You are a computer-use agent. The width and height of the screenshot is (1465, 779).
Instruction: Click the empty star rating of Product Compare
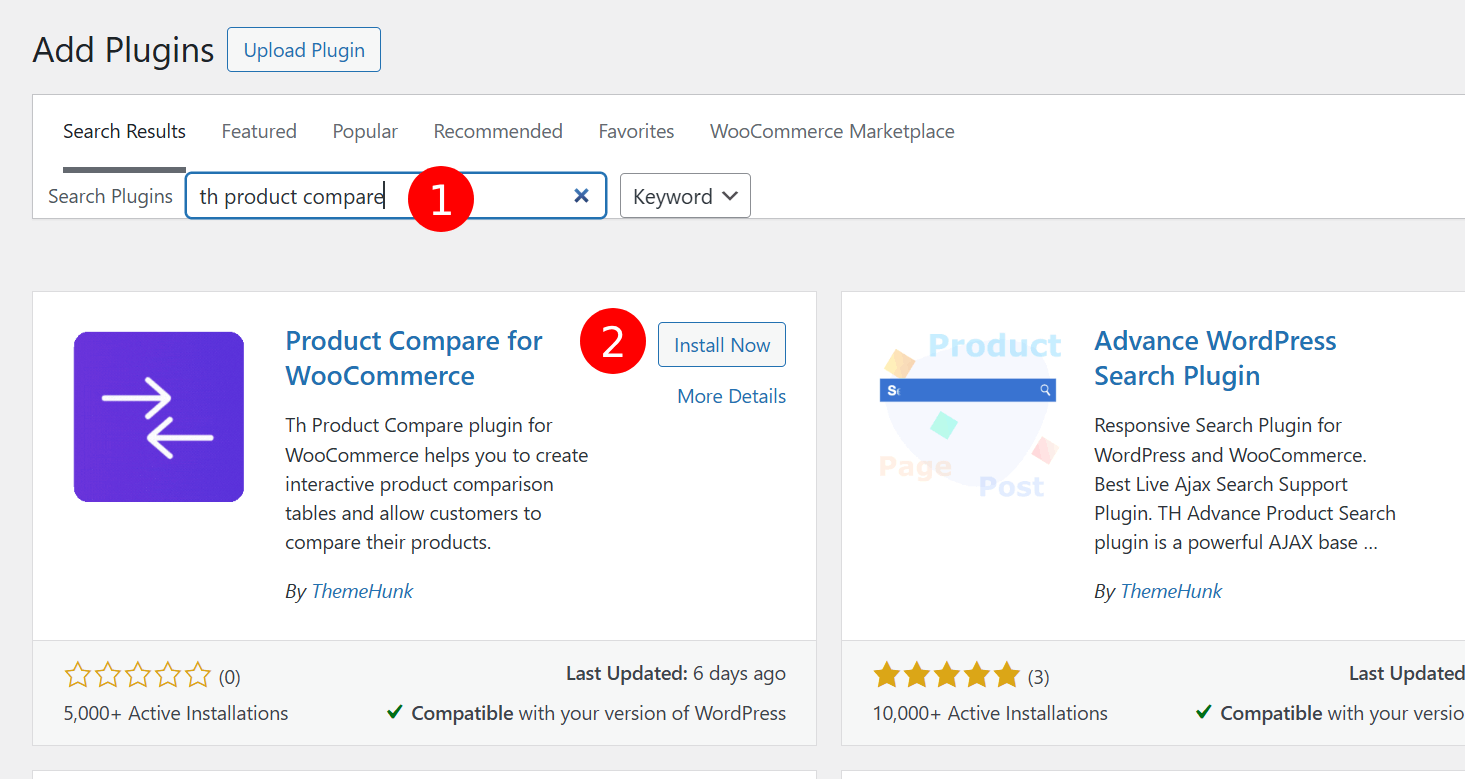138,676
